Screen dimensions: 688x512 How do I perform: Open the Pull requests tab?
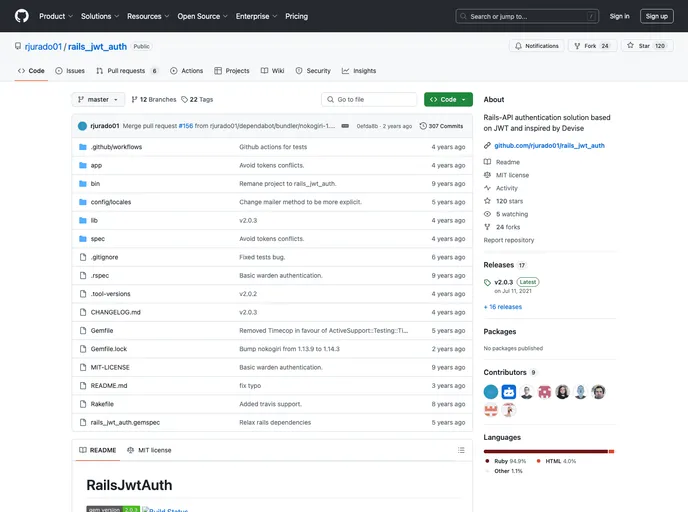point(127,71)
